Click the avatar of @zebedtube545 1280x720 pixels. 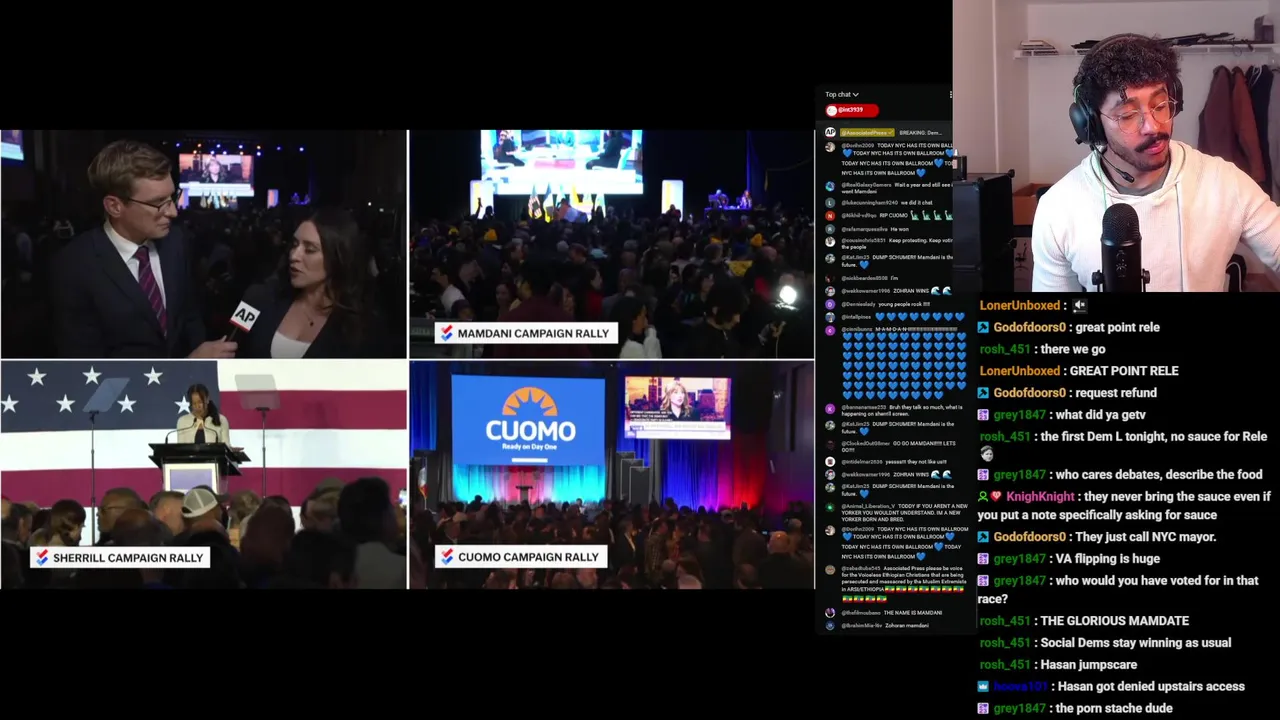[830, 569]
